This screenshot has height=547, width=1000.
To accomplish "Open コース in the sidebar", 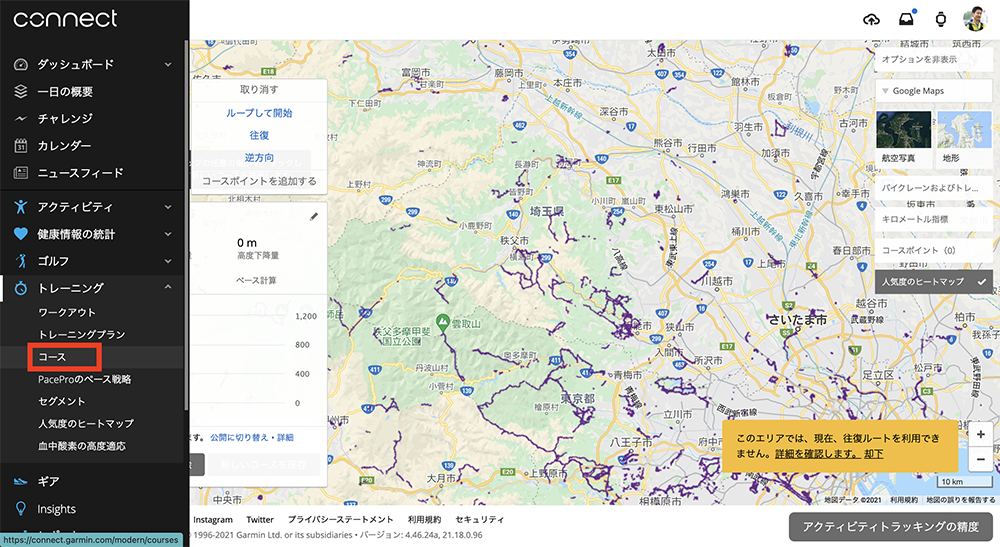I will pyautogui.click(x=52, y=356).
